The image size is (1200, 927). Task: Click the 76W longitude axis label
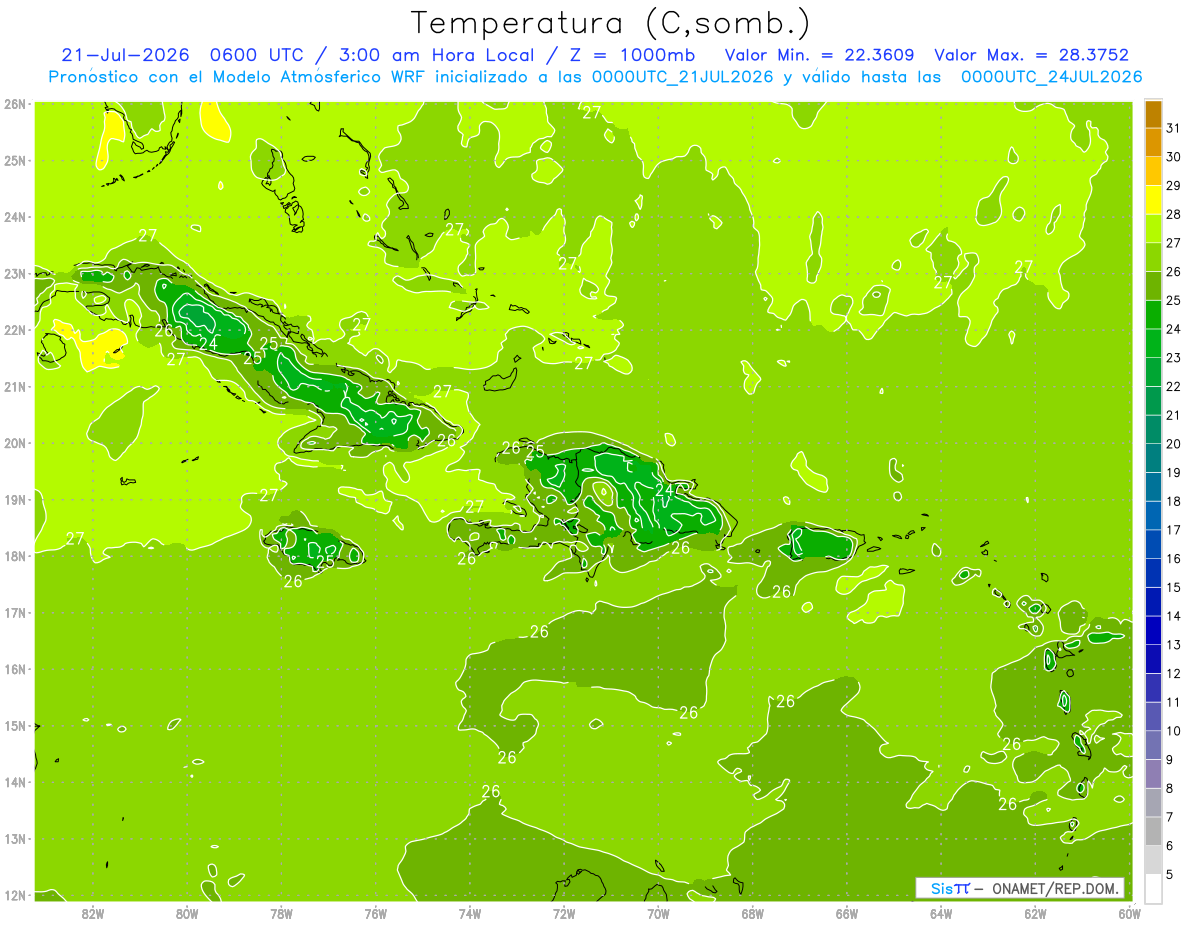376,913
